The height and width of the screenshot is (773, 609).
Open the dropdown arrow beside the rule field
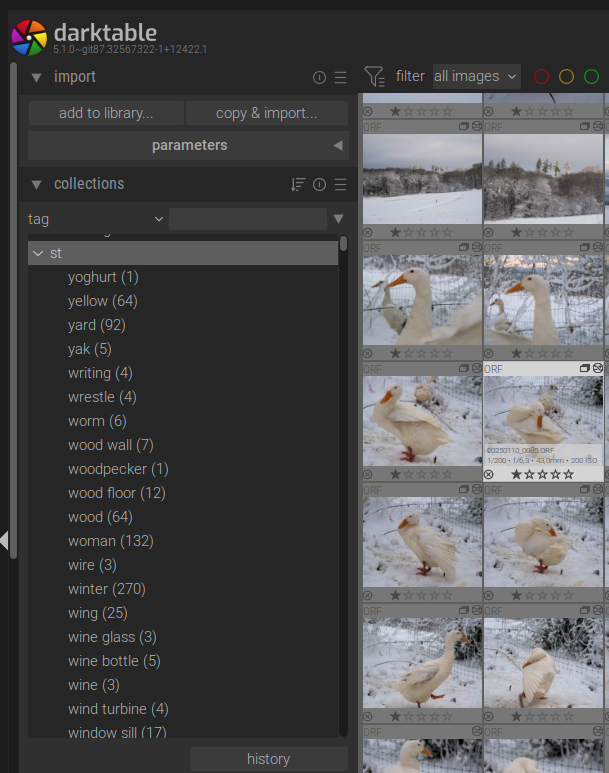[338, 218]
